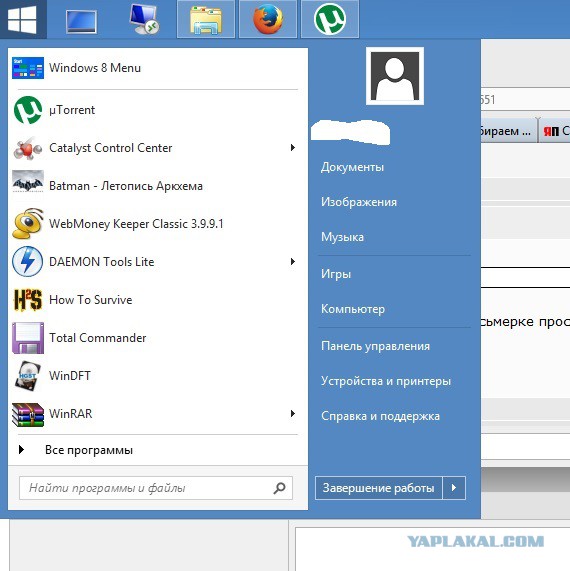
Task: Expand the WinRAR submenu arrow
Action: [292, 413]
